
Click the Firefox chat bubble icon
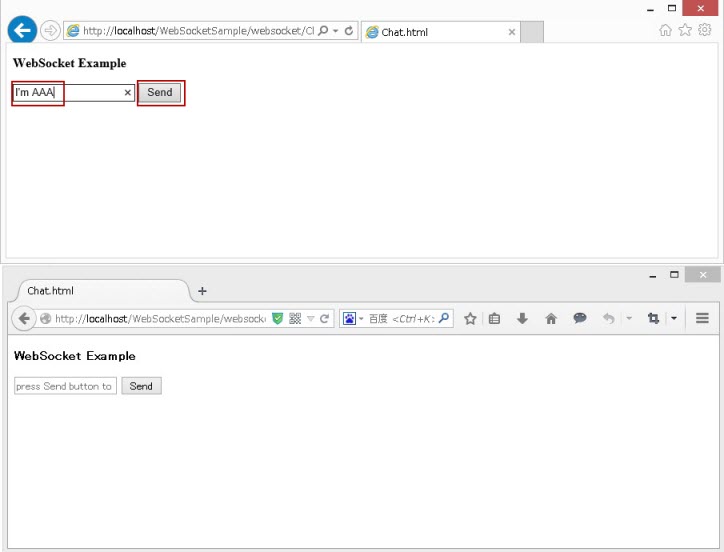[580, 318]
